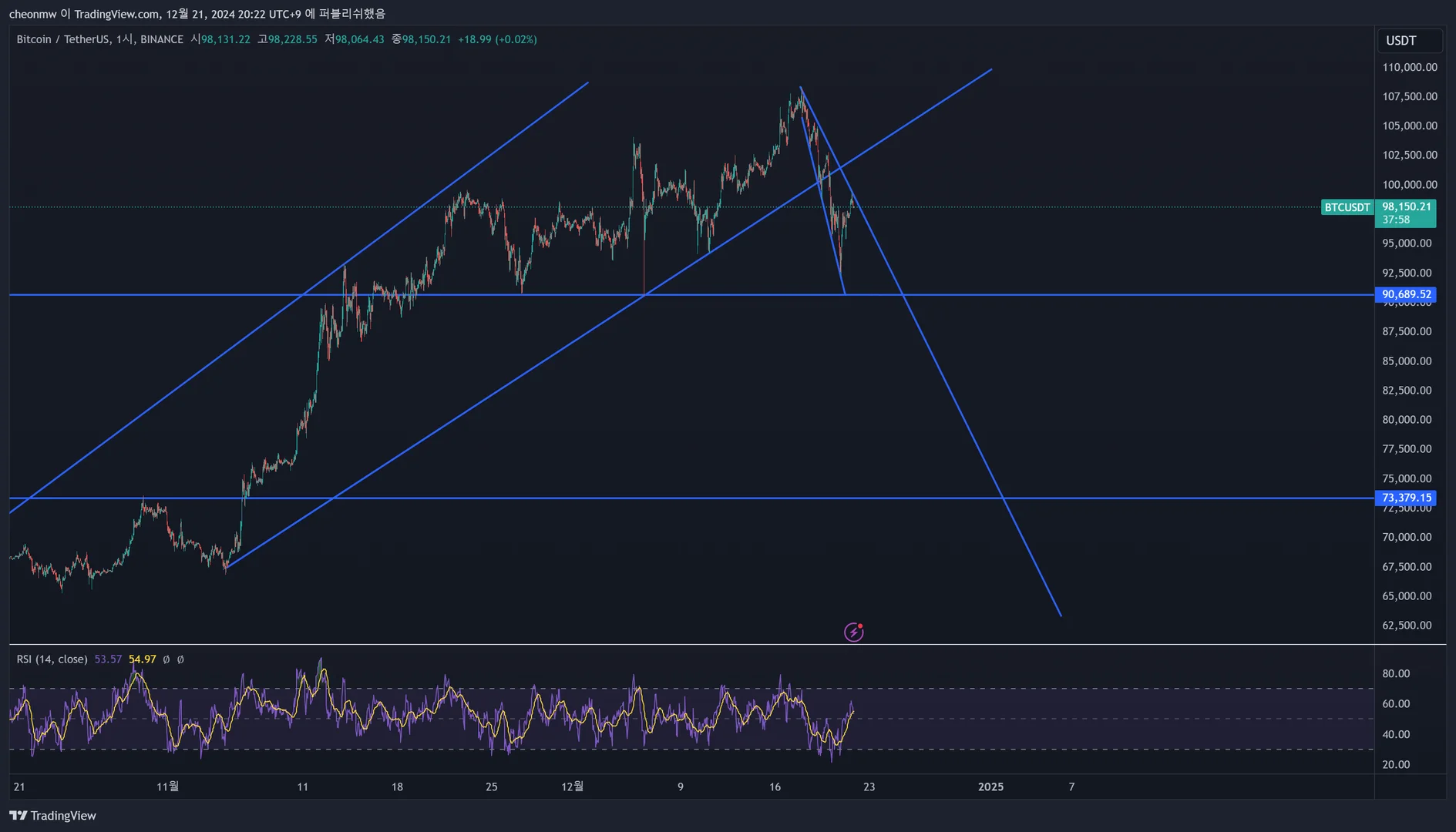Select the 90,689.52 horizontal line label
The width and height of the screenshot is (1456, 832).
[x=1406, y=294]
